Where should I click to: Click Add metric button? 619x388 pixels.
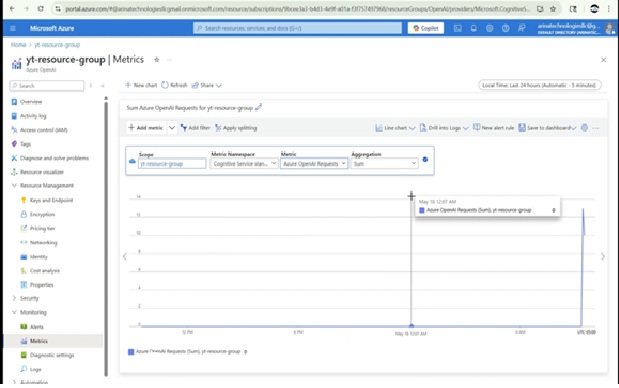tap(146, 127)
